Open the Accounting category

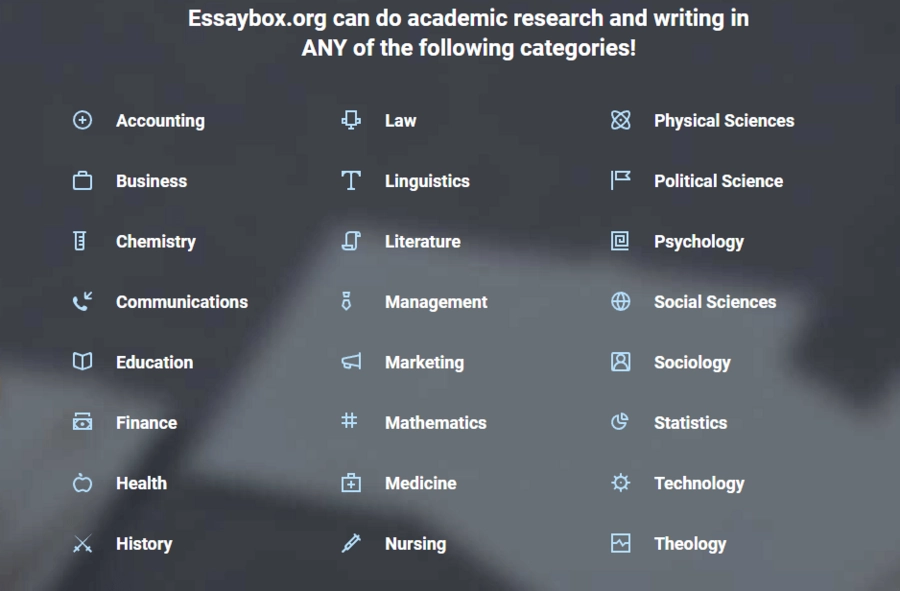(x=160, y=121)
